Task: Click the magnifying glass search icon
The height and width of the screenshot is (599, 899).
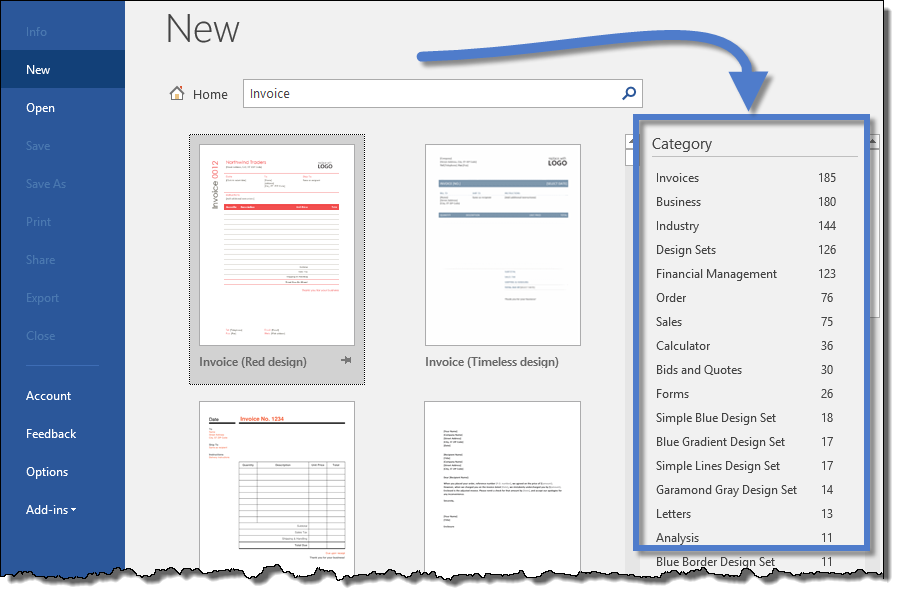Action: coord(629,94)
